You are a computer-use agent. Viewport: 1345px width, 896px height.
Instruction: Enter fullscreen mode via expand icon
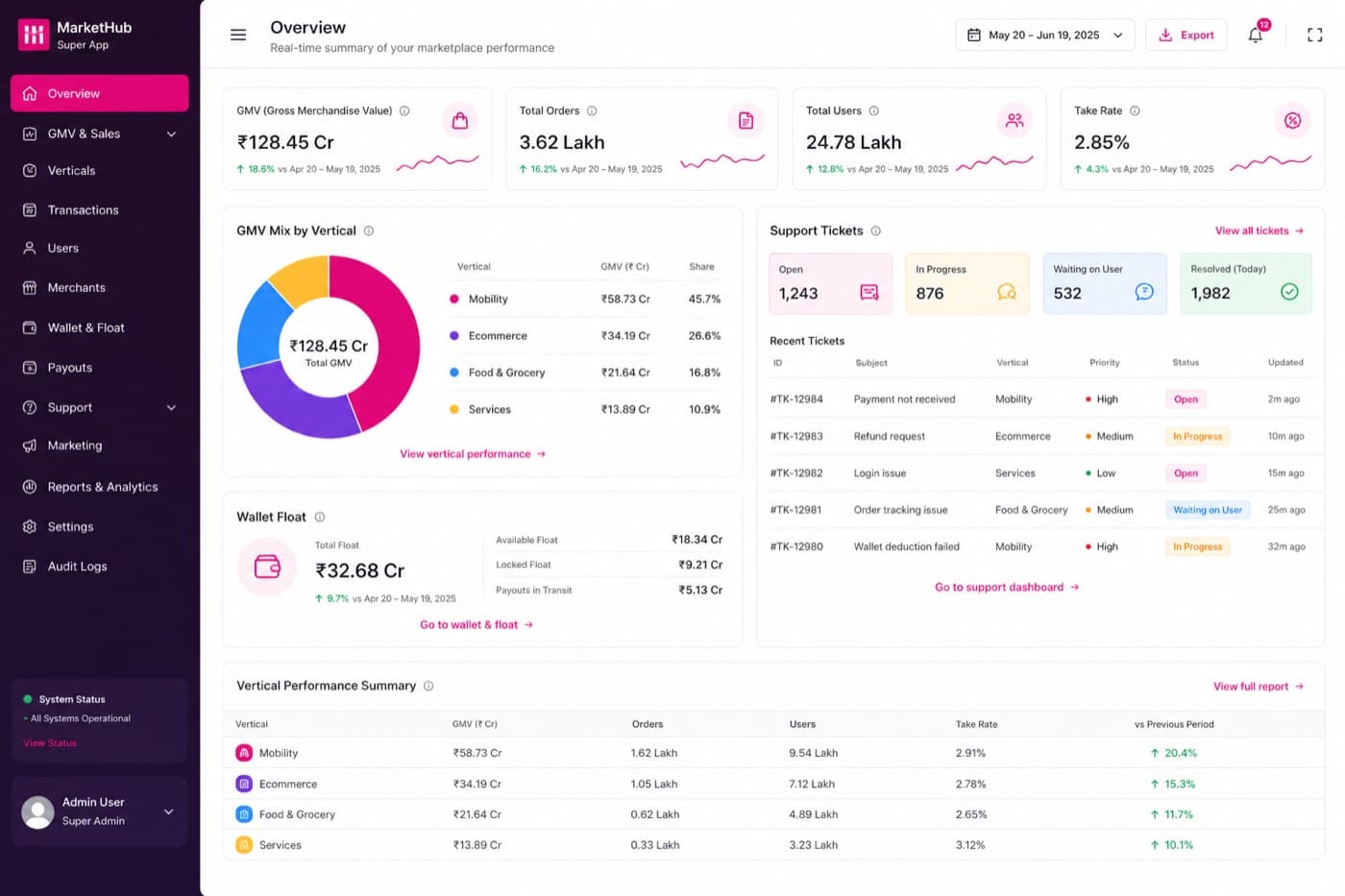pyautogui.click(x=1315, y=35)
